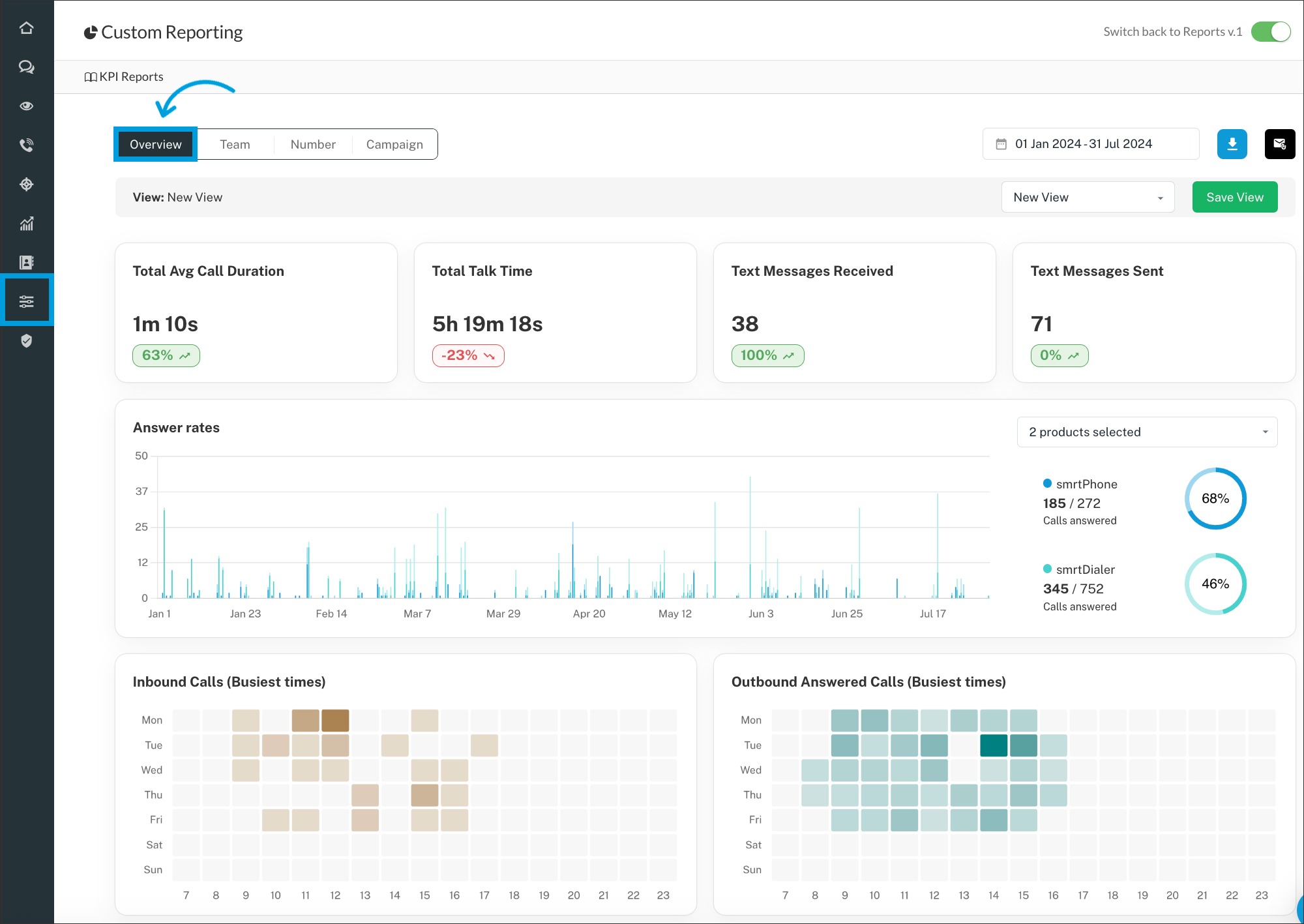
Task: Click the smrtPhone blue legend dot
Action: coord(1047,484)
